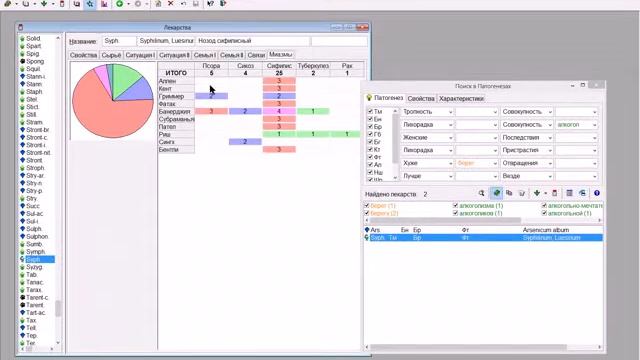Click the Банерджия row header
640x360 pixels.
176,111
